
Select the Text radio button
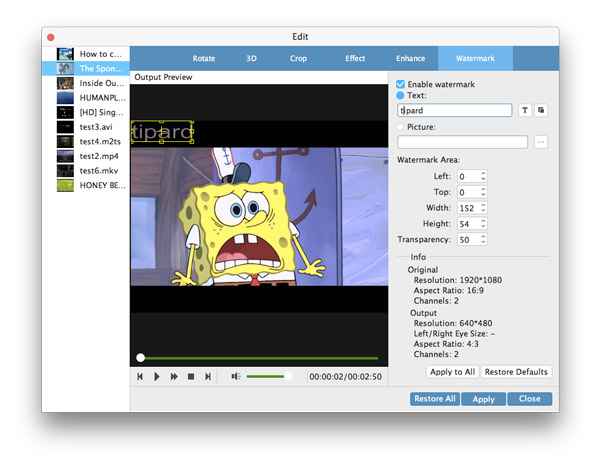(401, 96)
